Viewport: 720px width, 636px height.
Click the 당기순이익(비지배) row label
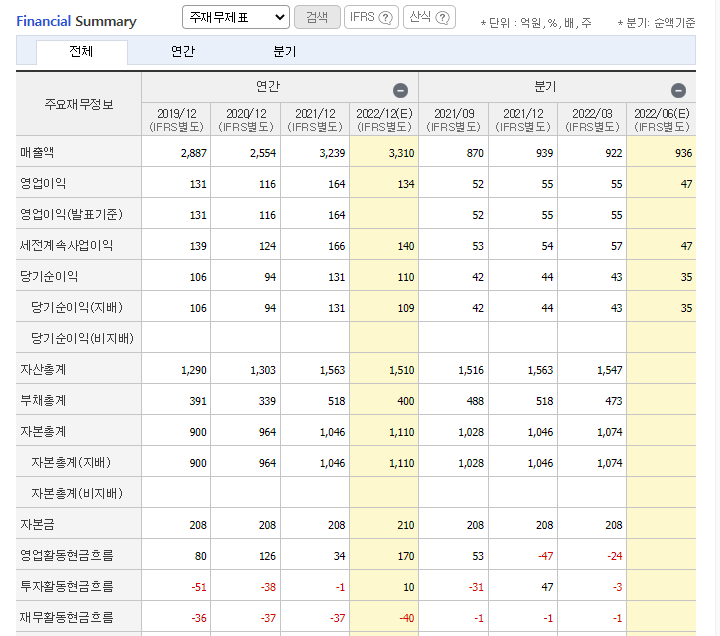[82, 338]
